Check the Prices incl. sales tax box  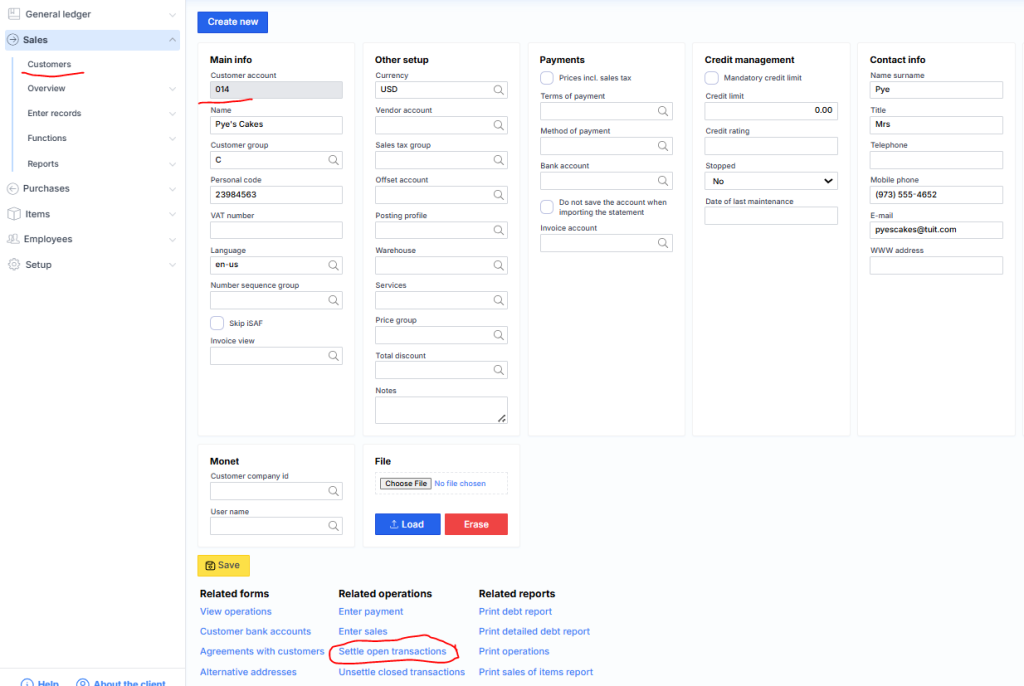tap(547, 78)
